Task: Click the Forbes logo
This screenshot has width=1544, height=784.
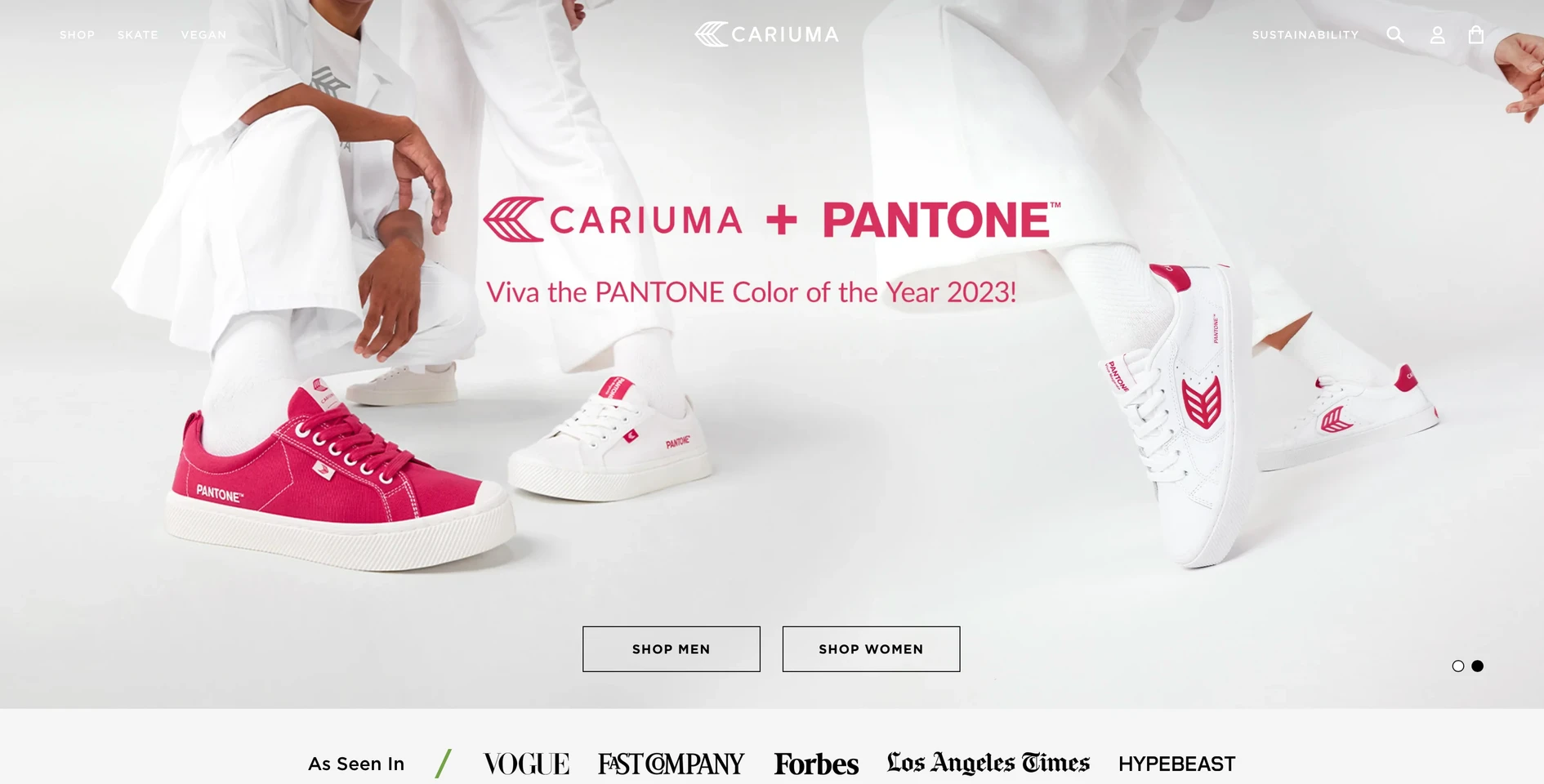Action: [x=816, y=764]
